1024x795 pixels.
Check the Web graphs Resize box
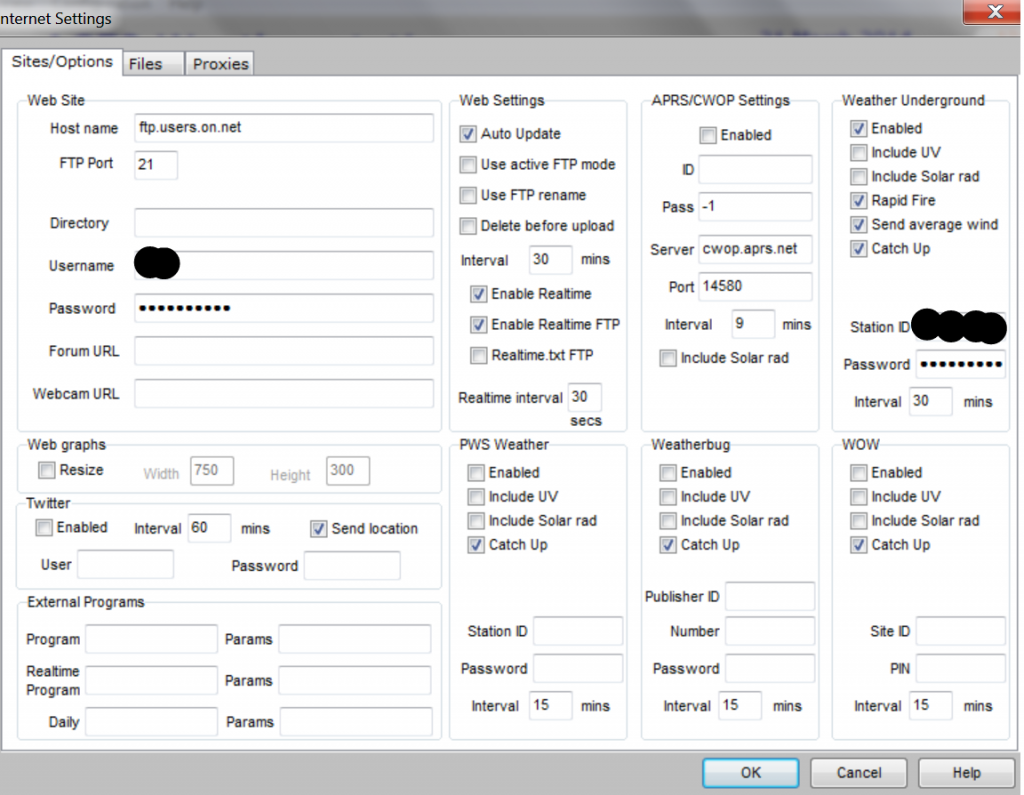46,470
